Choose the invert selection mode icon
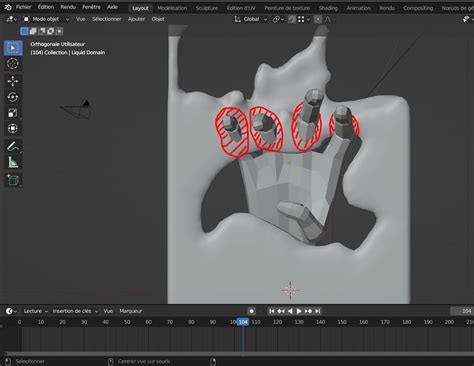474x366 pixels. coord(51,31)
